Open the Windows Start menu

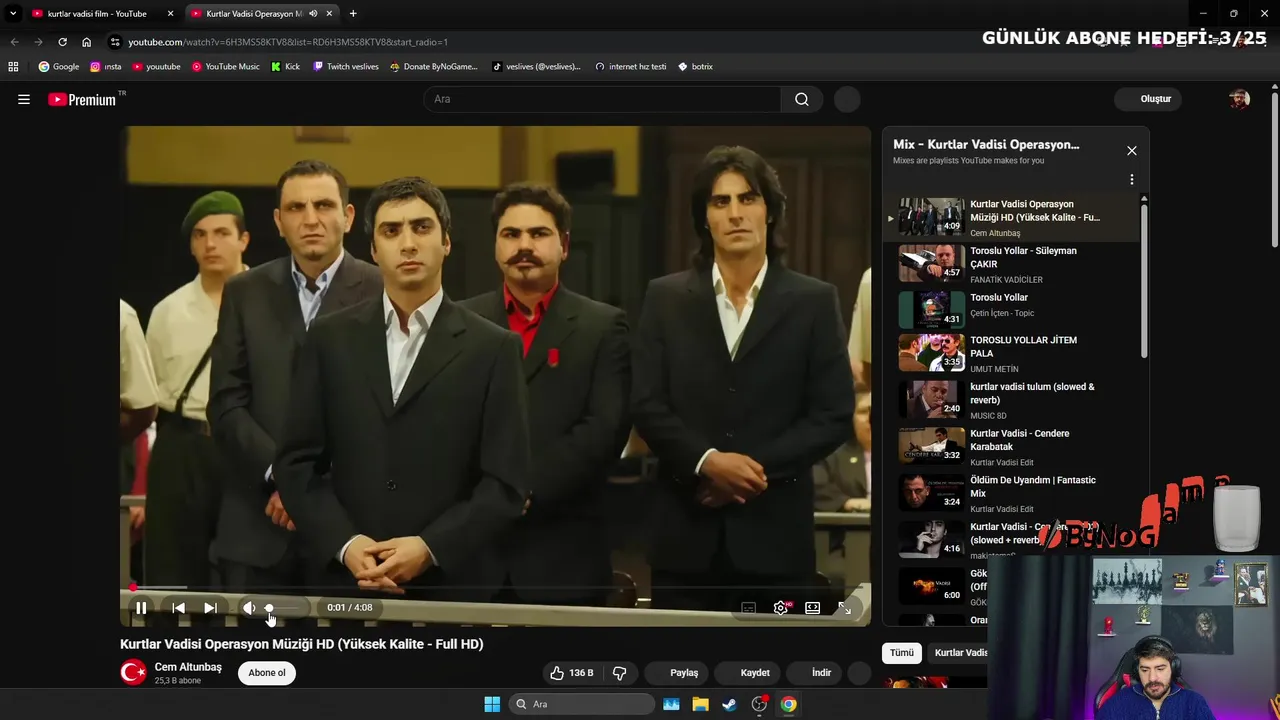(x=492, y=704)
